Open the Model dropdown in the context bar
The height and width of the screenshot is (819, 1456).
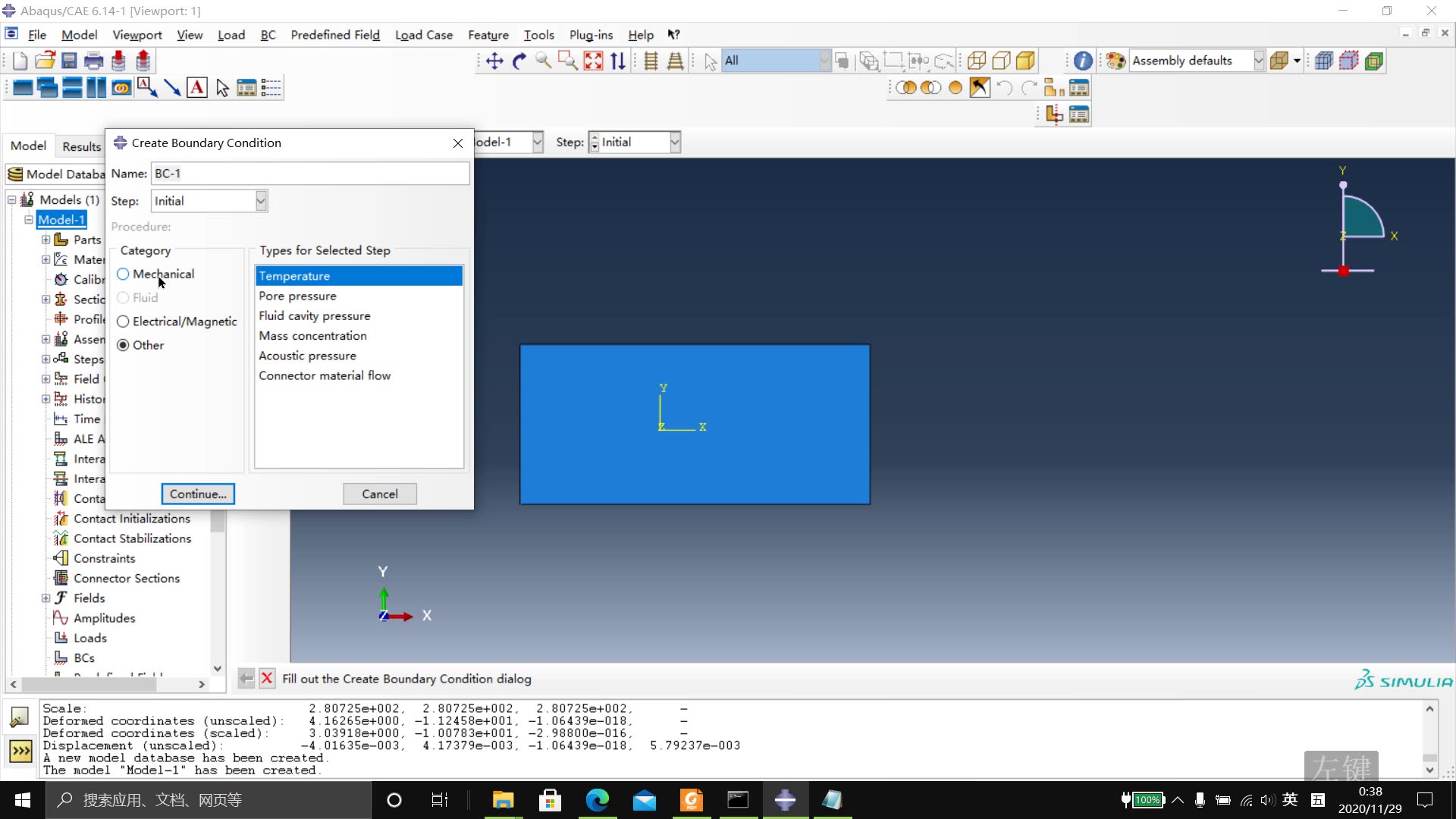pyautogui.click(x=537, y=143)
